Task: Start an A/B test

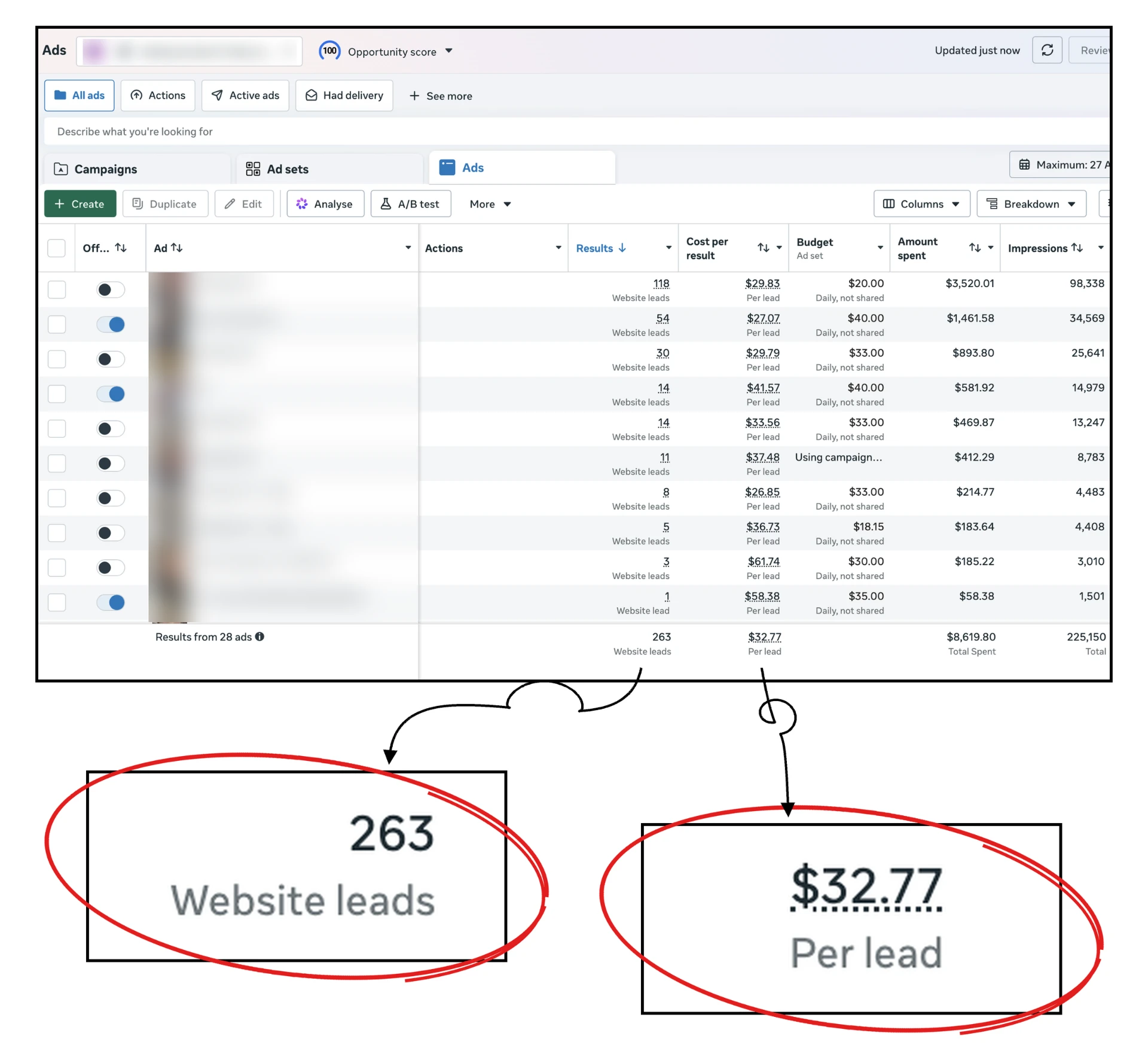Action: tap(411, 204)
